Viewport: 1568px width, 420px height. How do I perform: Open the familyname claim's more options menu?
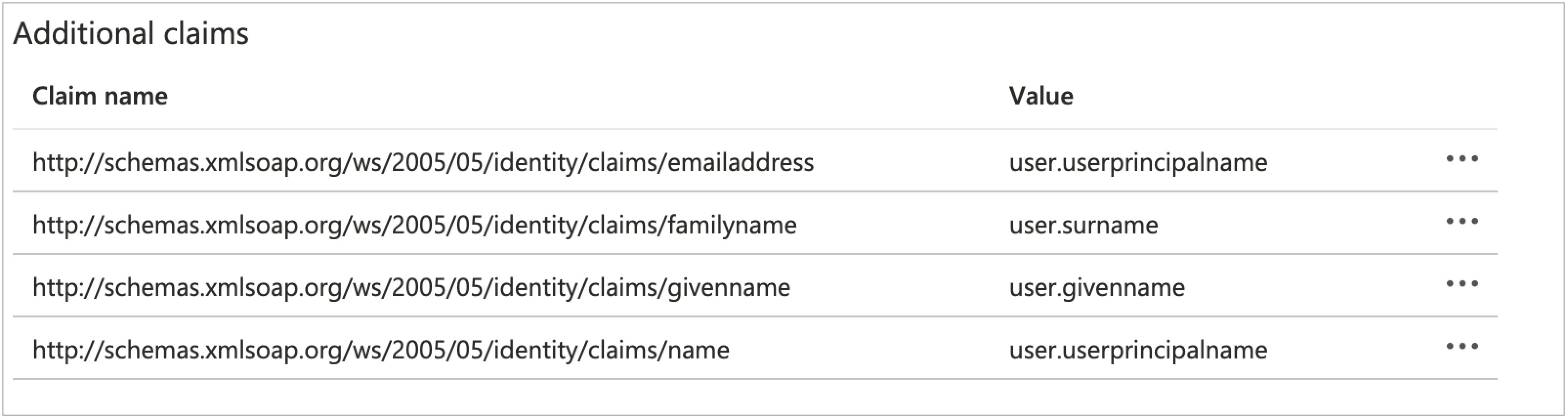click(1462, 222)
